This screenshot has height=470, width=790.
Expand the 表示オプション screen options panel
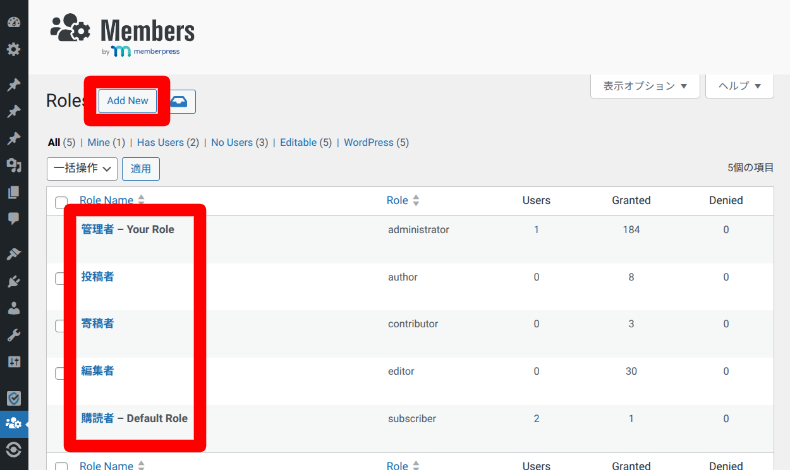(x=645, y=86)
